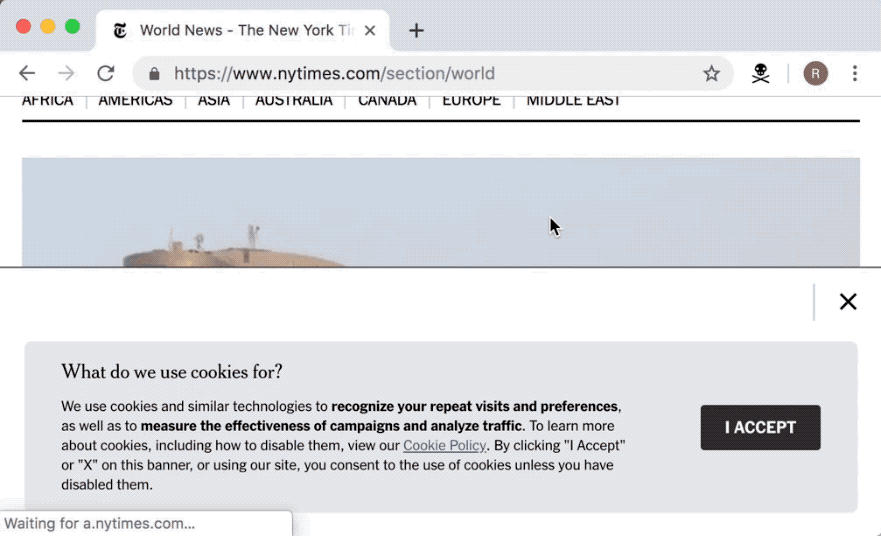Open the Cookie Policy link
The image size is (881, 536).
(444, 446)
